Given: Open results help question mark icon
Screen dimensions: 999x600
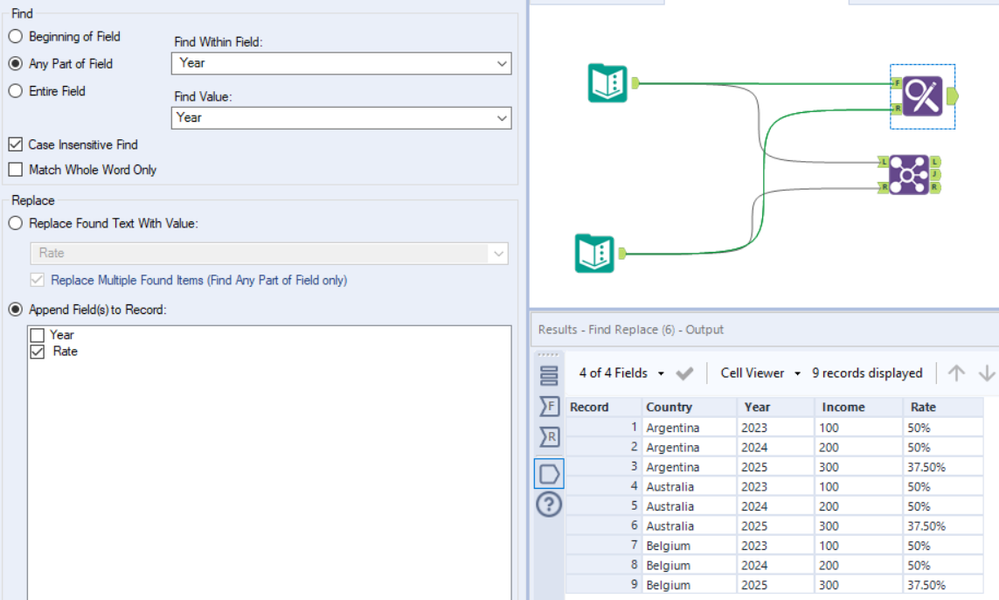Looking at the screenshot, I should pos(549,504).
